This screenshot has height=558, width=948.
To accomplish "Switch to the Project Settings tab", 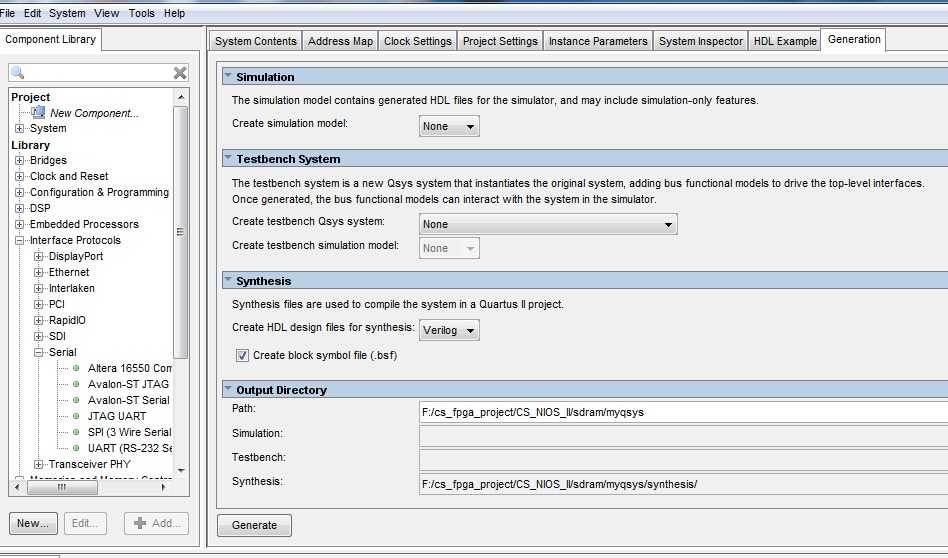I will [500, 41].
